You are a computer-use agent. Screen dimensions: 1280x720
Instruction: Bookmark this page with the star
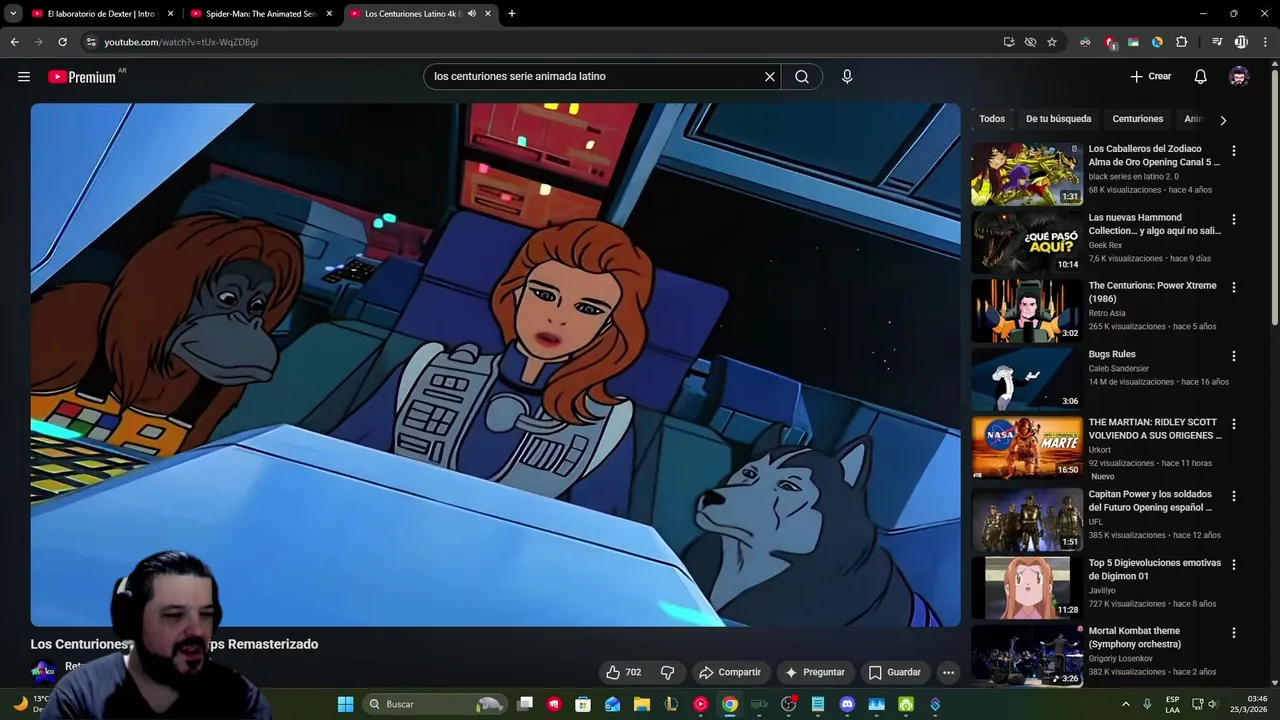[x=1052, y=42]
